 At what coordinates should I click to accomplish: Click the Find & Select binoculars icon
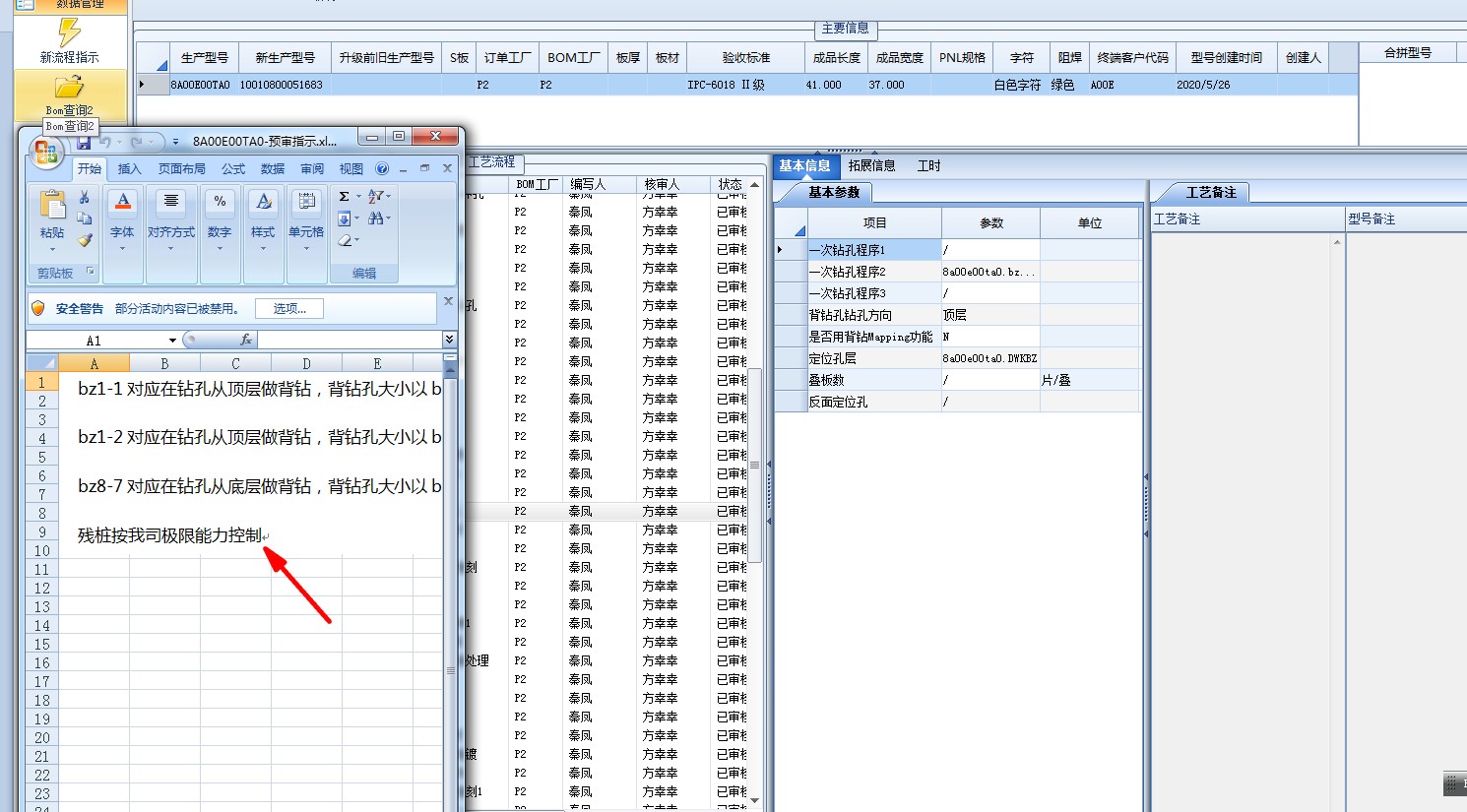coord(375,219)
